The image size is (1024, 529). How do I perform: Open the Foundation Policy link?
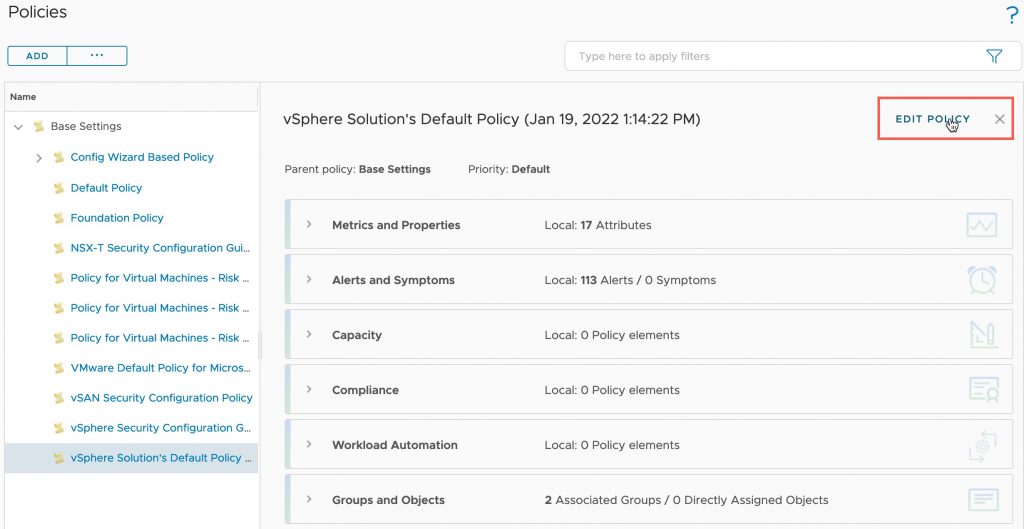click(x=117, y=218)
